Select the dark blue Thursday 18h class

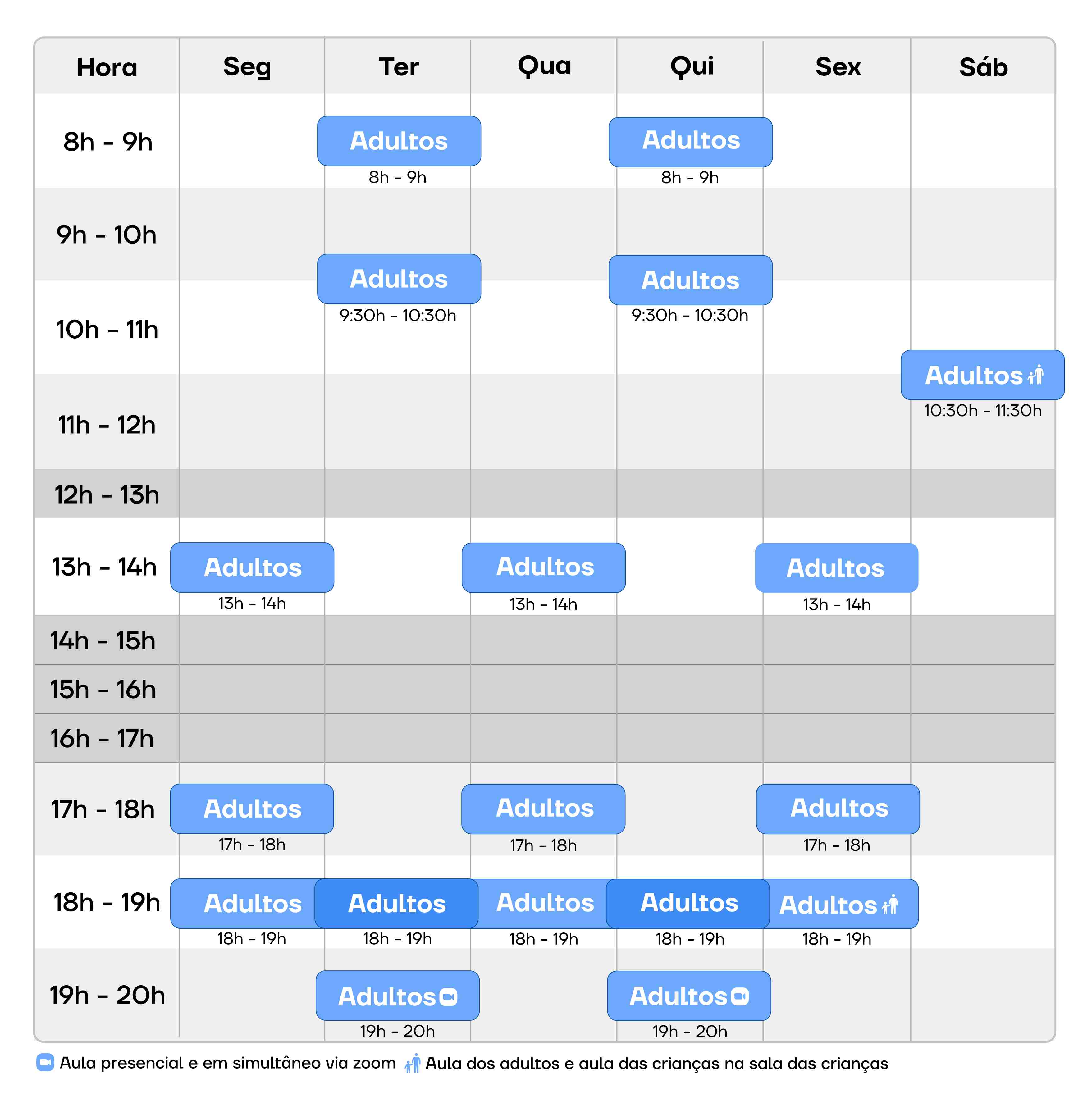[688, 903]
